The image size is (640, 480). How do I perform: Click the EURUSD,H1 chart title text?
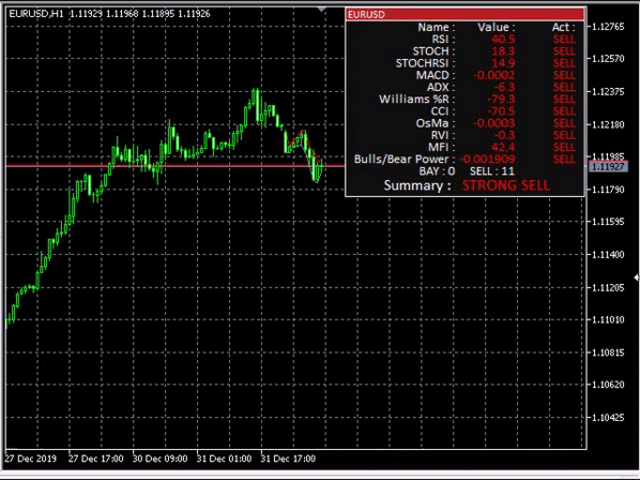(x=36, y=14)
